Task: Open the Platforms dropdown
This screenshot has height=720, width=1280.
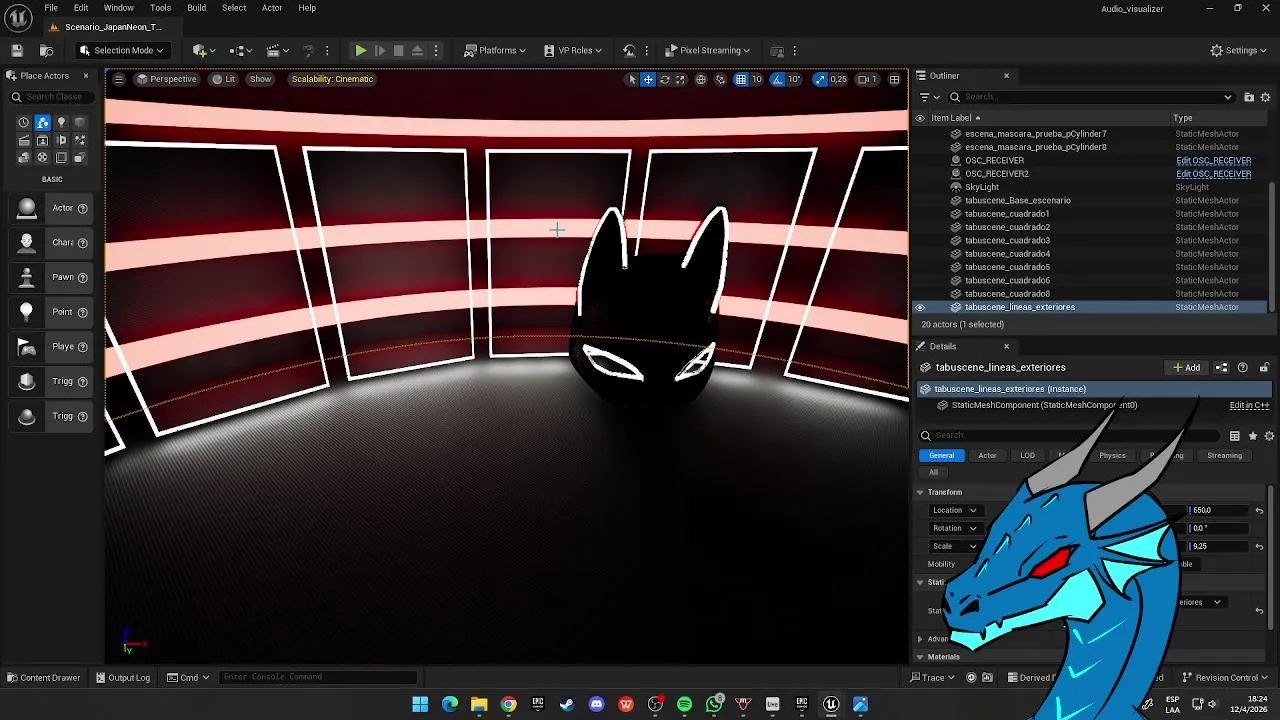Action: (x=496, y=50)
